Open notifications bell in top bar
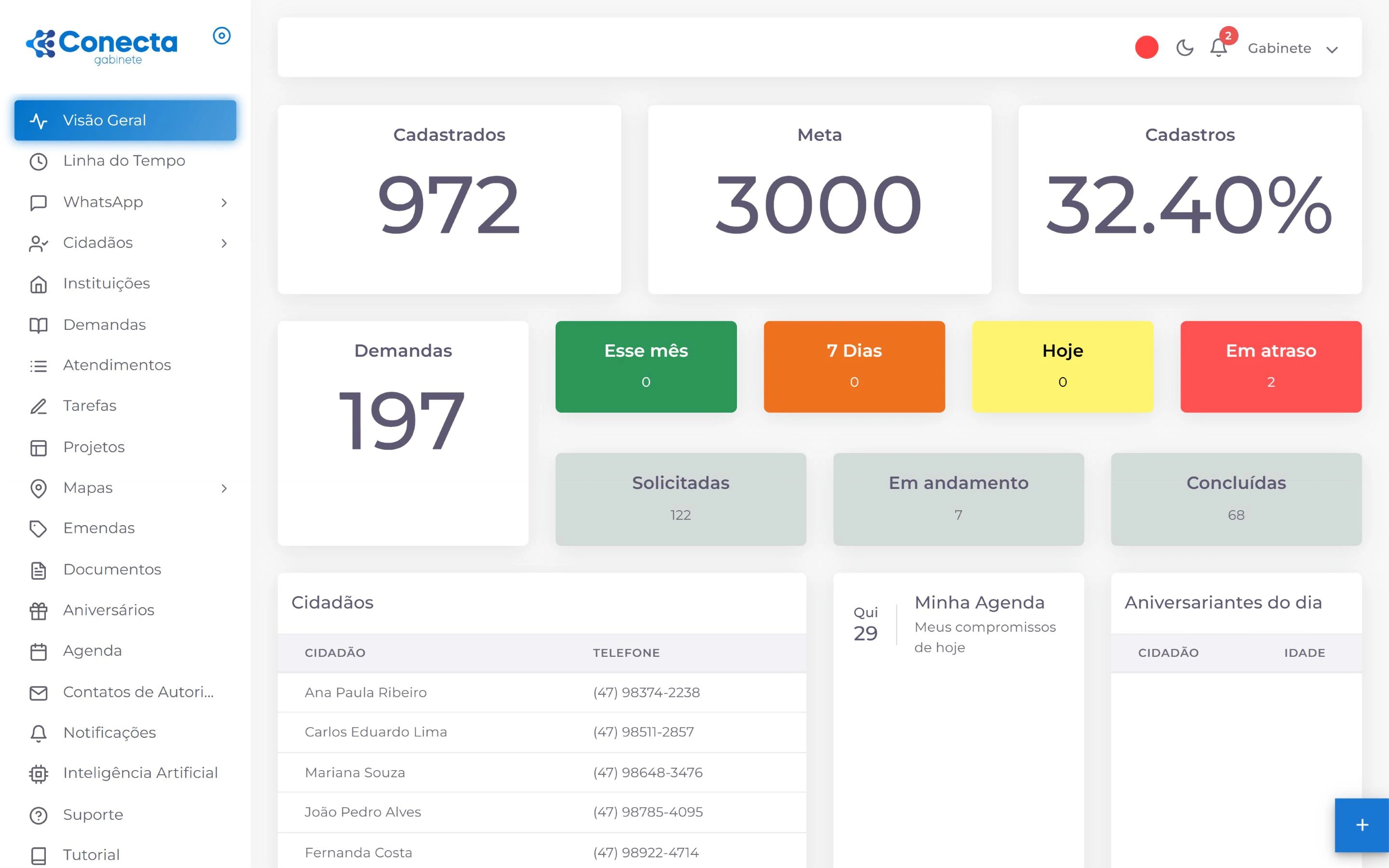 click(x=1218, y=48)
